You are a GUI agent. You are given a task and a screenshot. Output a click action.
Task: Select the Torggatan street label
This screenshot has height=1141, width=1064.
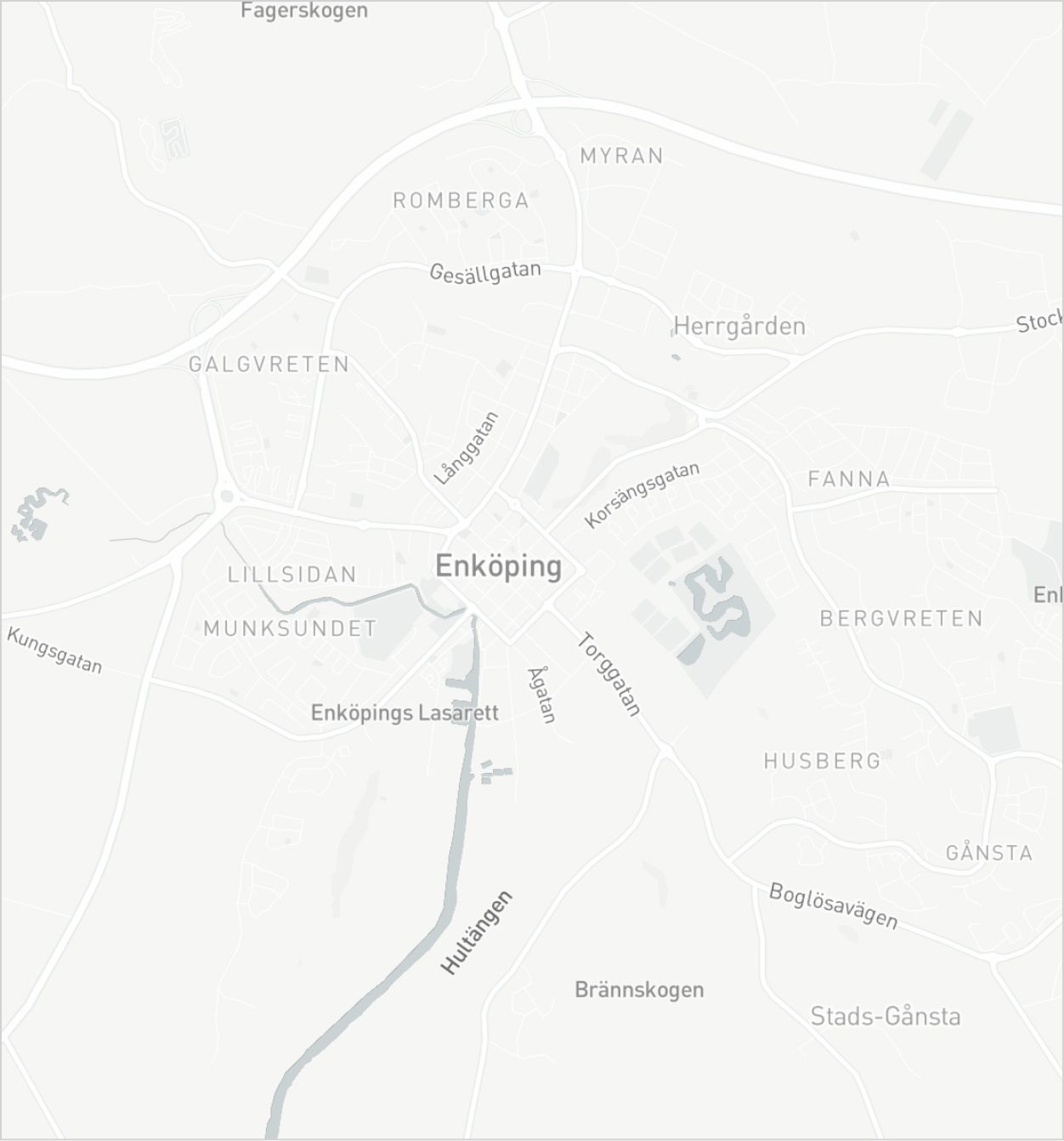pyautogui.click(x=608, y=675)
